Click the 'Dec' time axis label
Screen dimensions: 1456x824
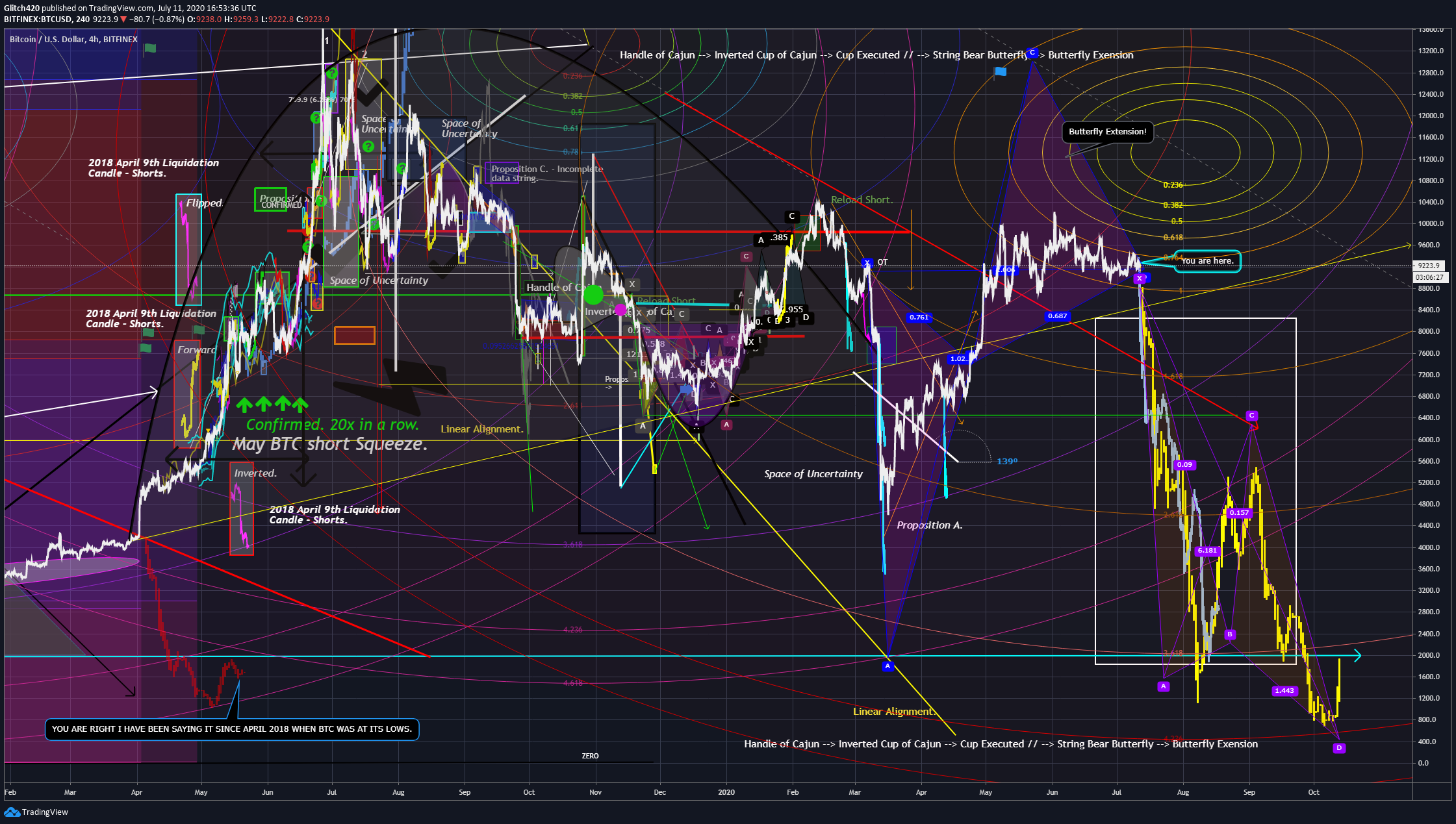point(659,792)
